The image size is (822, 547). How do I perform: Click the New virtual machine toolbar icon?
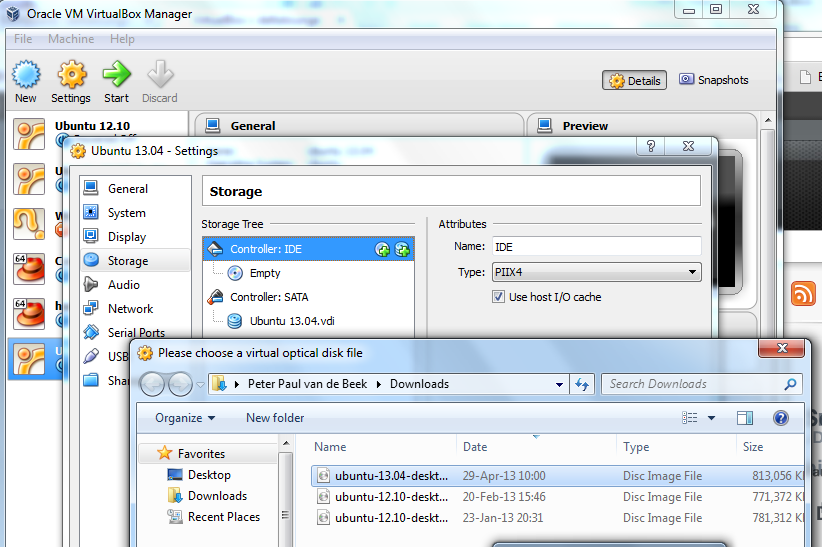pyautogui.click(x=26, y=81)
